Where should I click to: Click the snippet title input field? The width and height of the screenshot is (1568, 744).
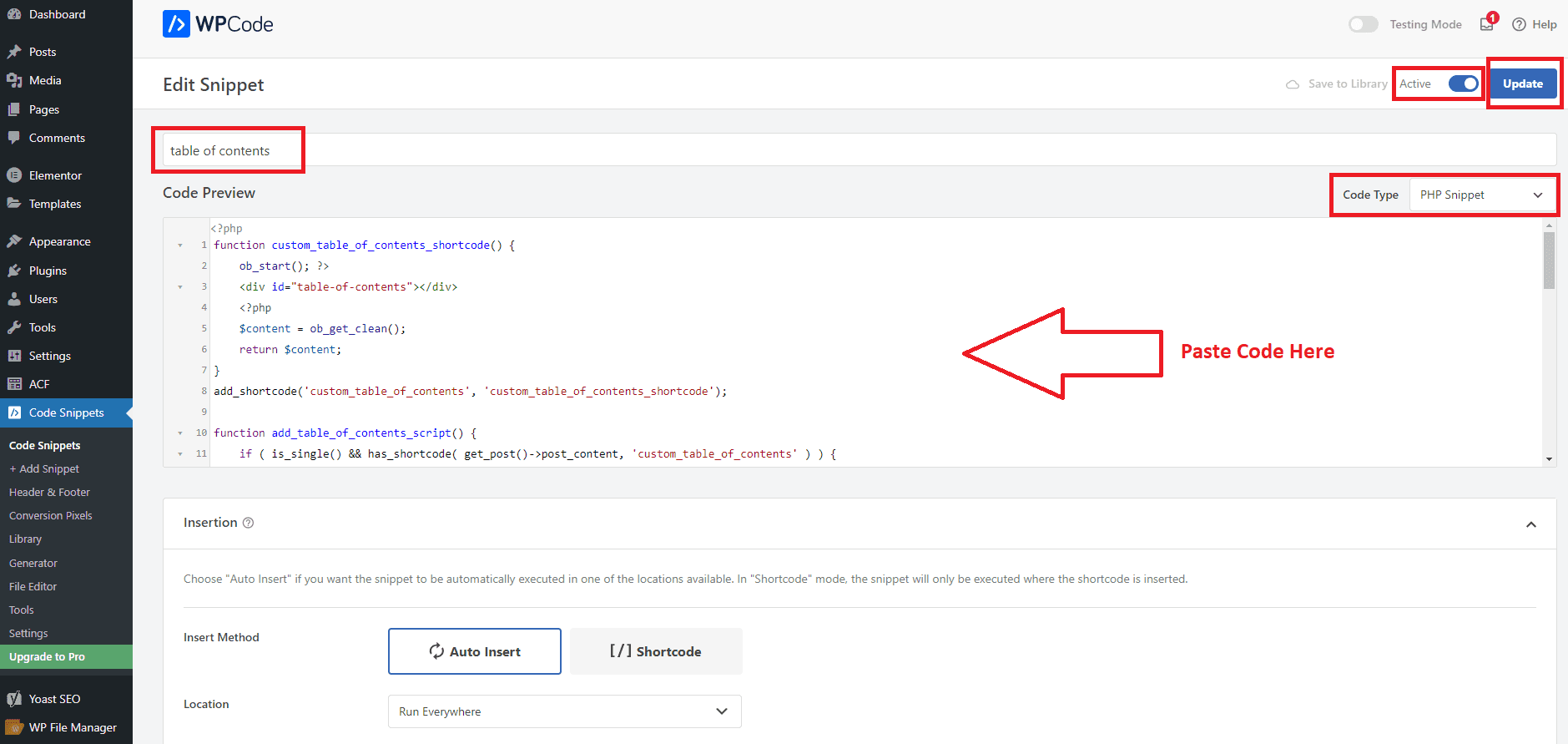pos(860,150)
